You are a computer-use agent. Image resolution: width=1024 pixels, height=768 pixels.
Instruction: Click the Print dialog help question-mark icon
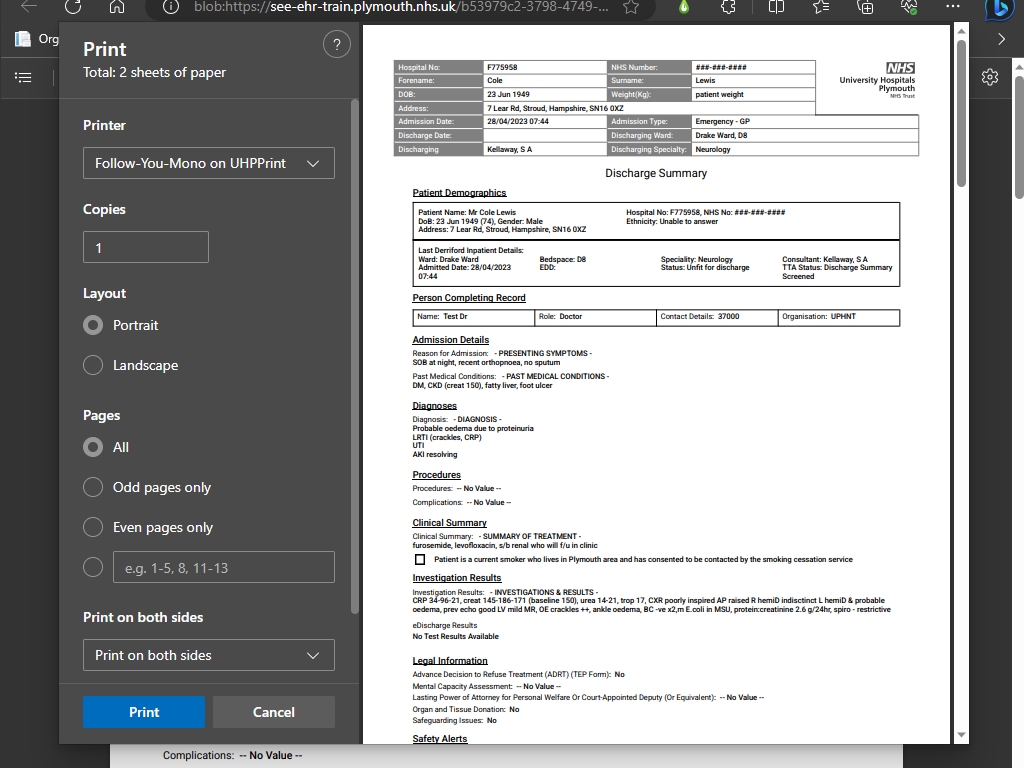point(336,44)
